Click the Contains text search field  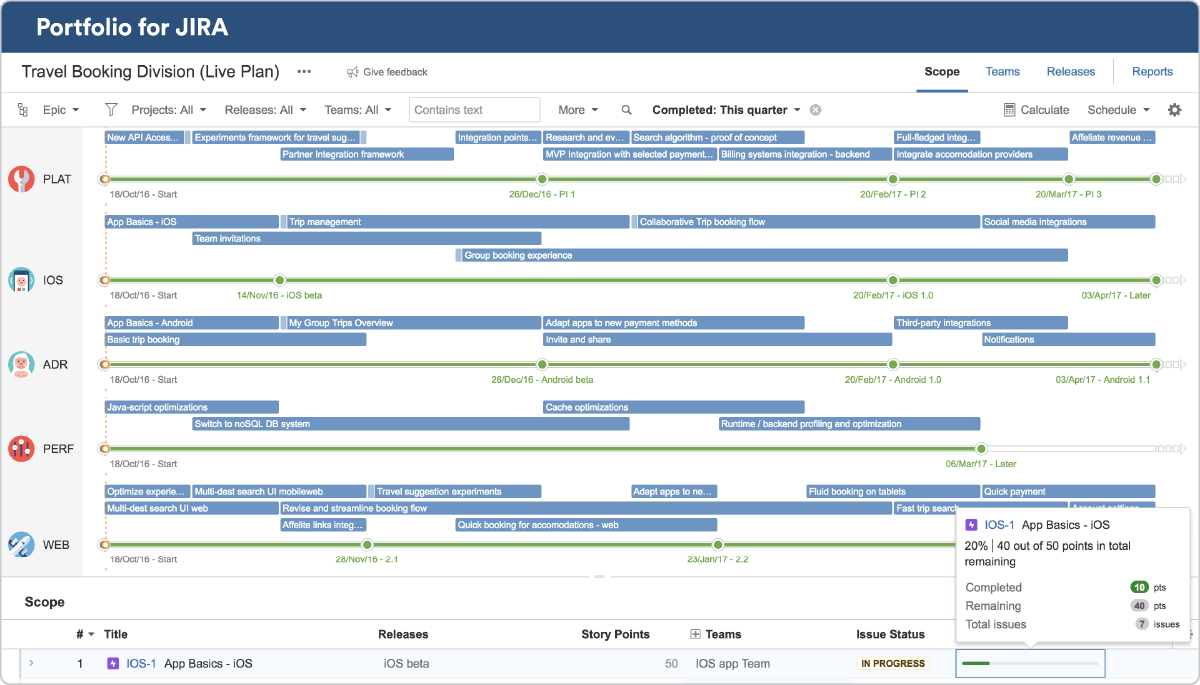tap(474, 110)
